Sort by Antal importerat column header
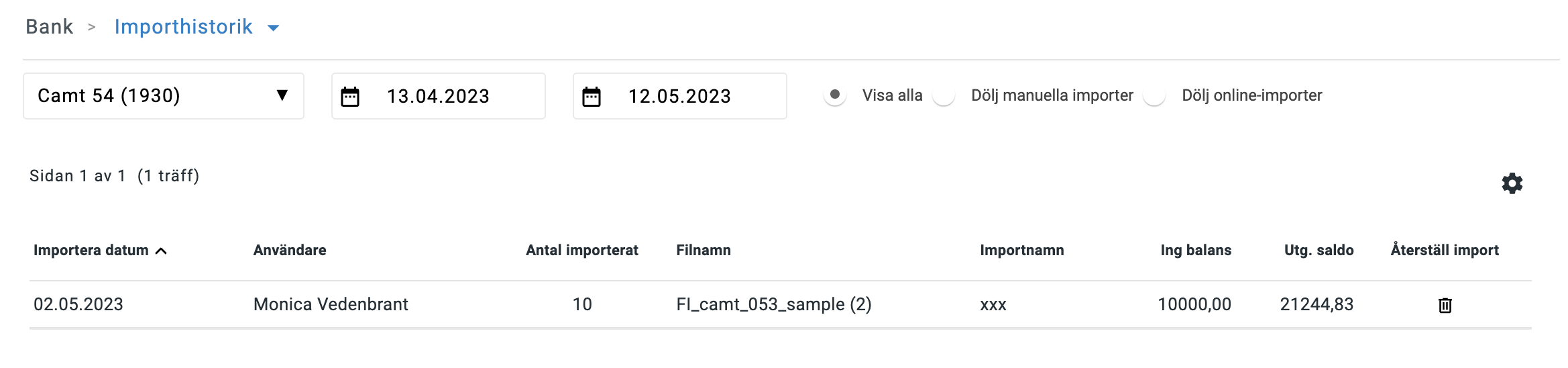 tap(582, 250)
